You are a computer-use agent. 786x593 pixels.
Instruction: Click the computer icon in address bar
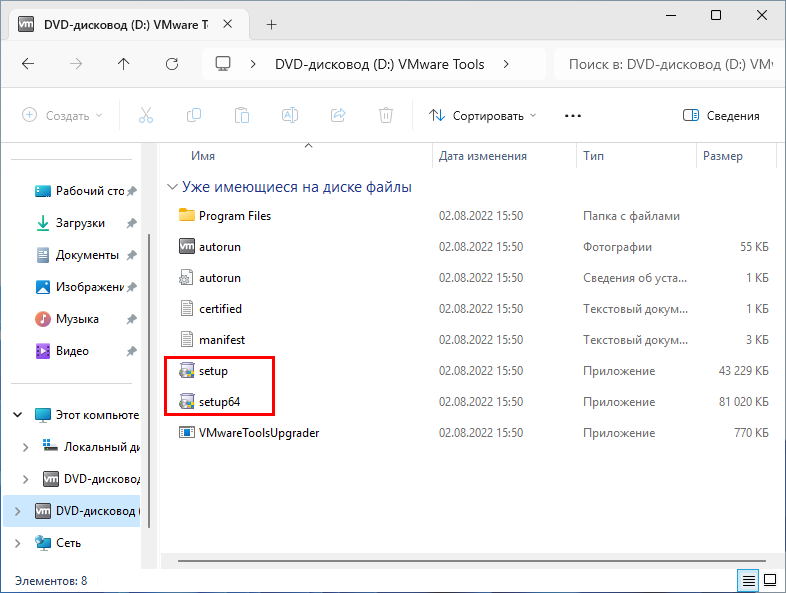(223, 64)
